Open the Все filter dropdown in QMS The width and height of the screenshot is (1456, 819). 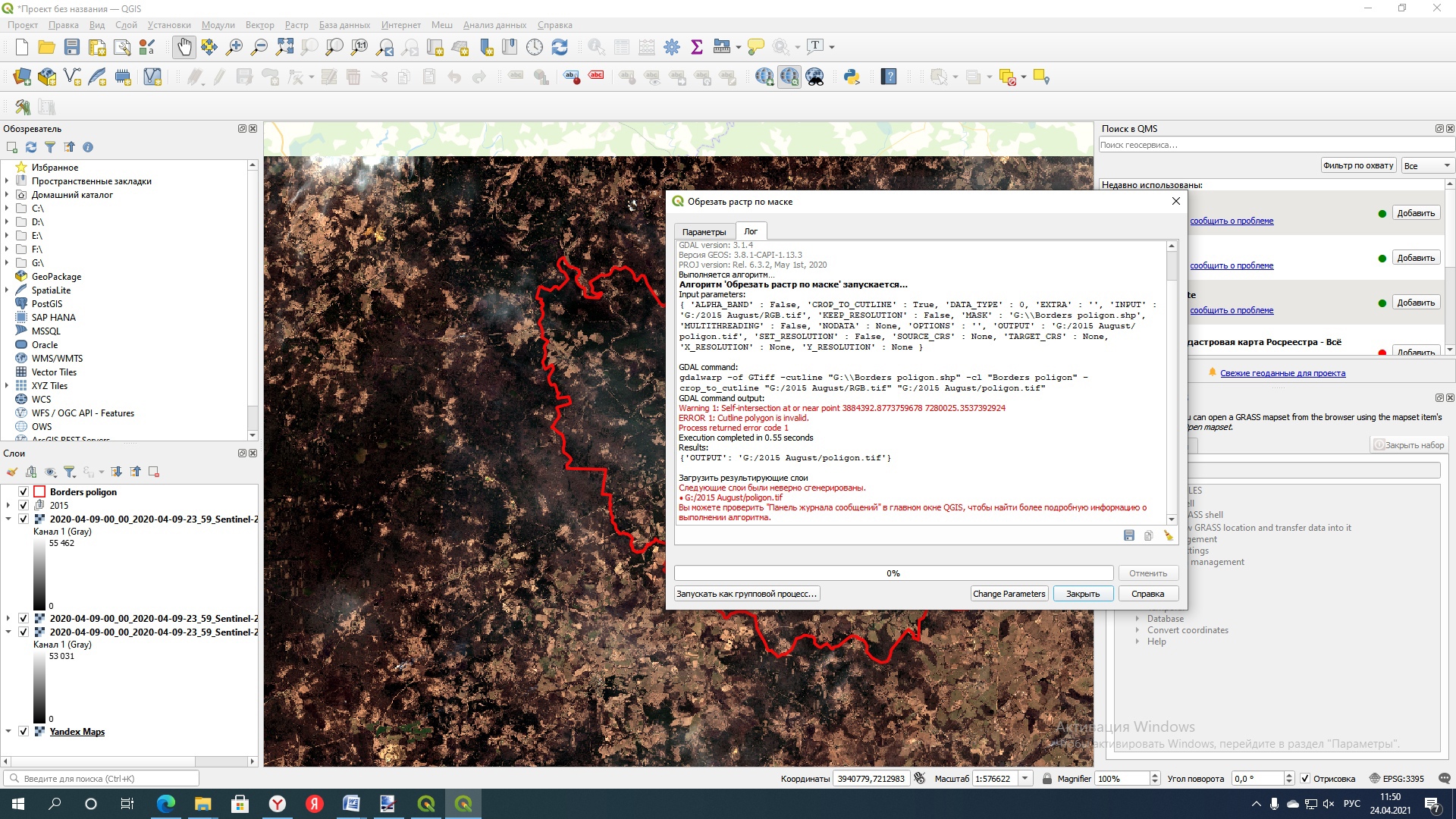(1427, 166)
